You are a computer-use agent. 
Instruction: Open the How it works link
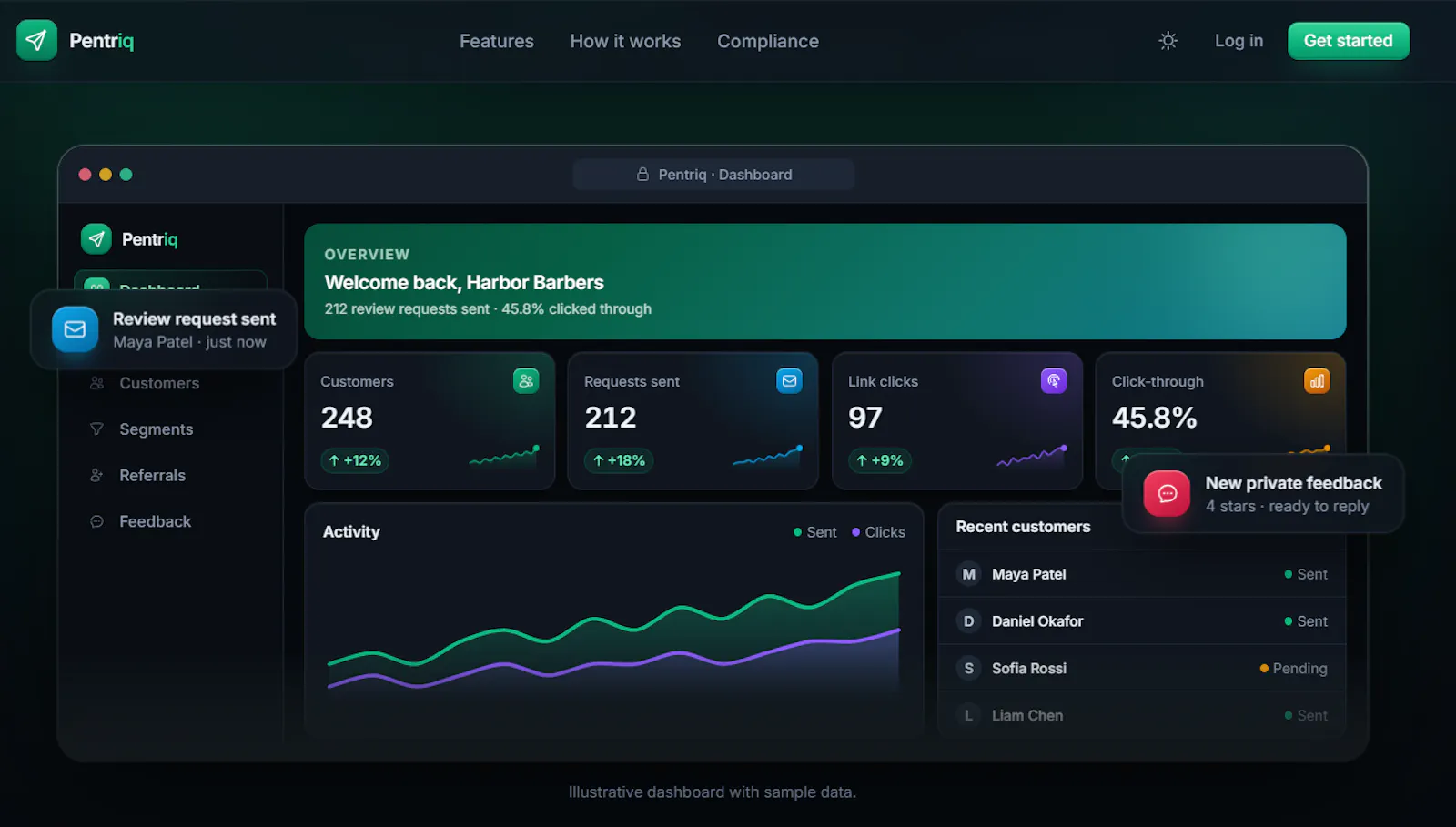(625, 41)
